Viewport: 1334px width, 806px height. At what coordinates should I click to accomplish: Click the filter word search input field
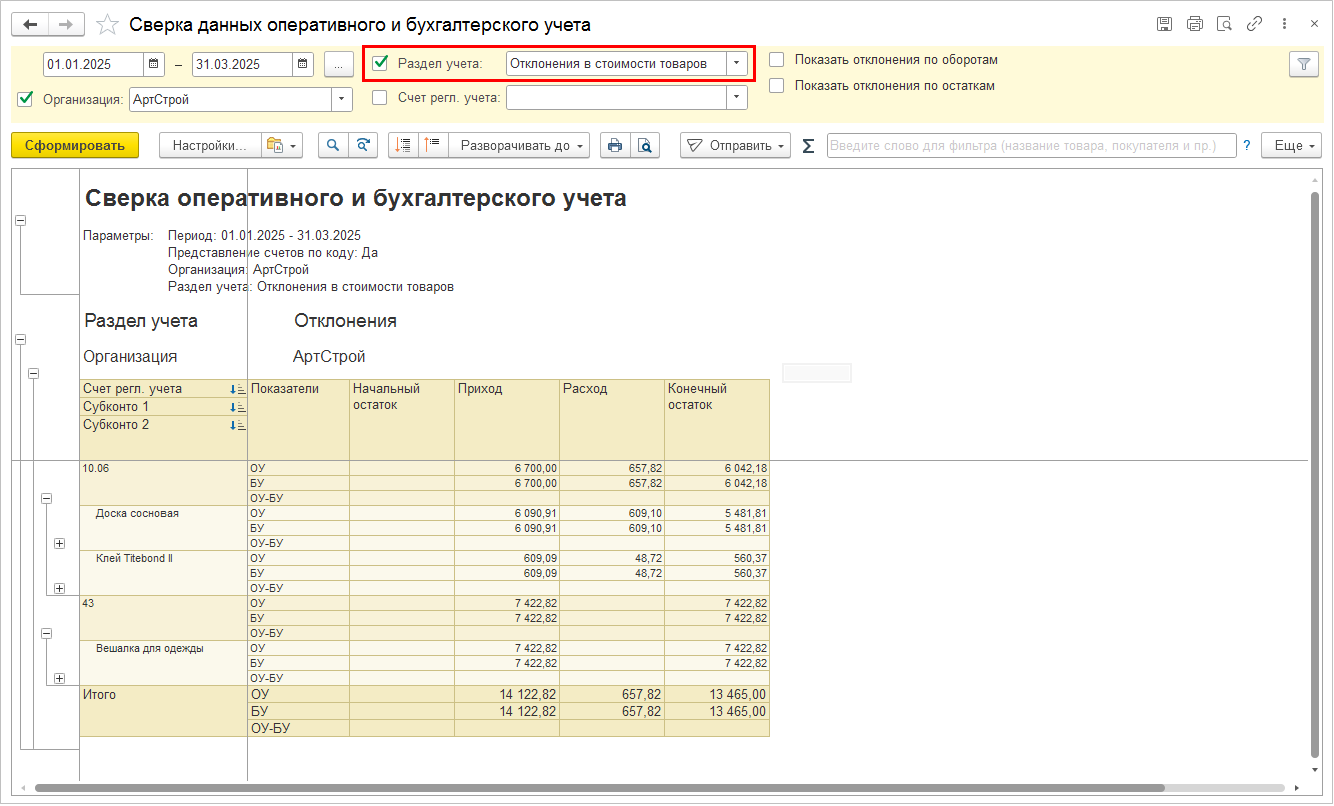pos(1030,146)
